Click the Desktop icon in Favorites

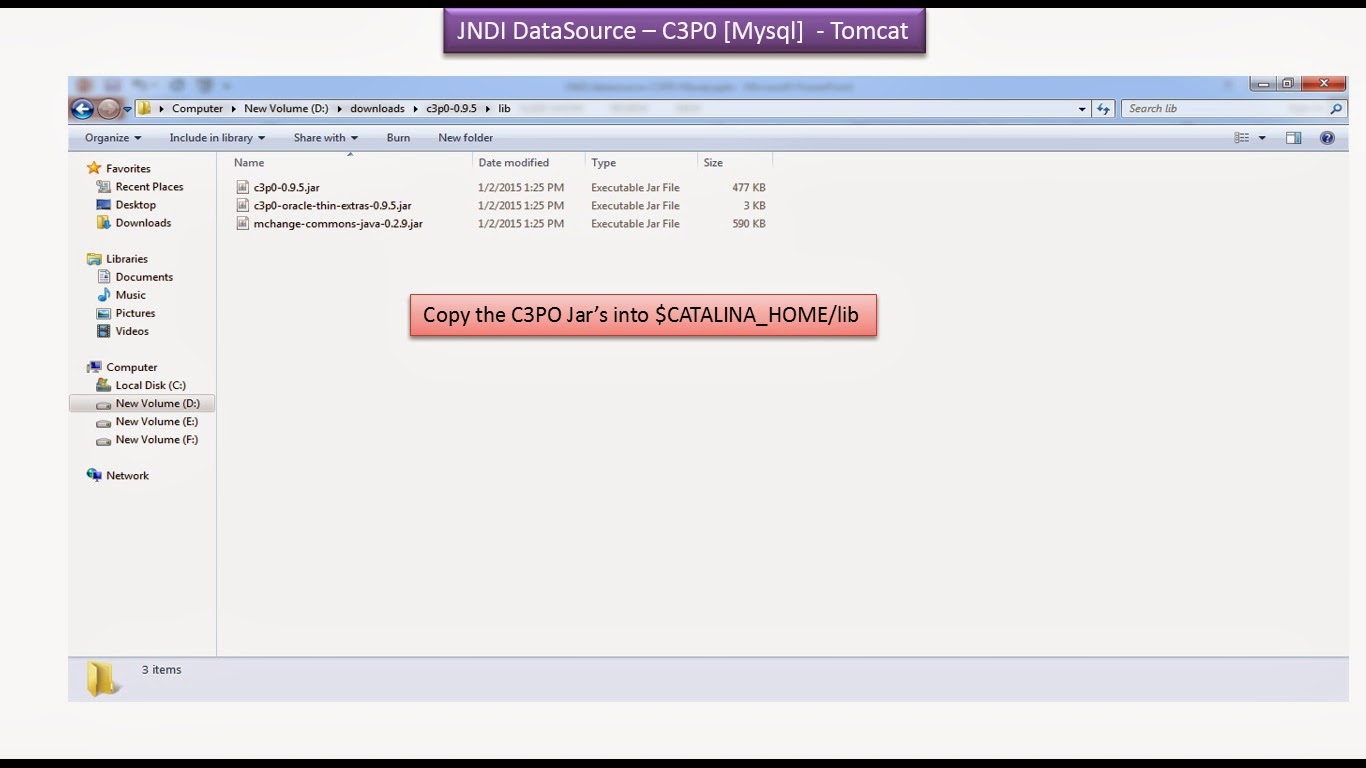point(103,205)
